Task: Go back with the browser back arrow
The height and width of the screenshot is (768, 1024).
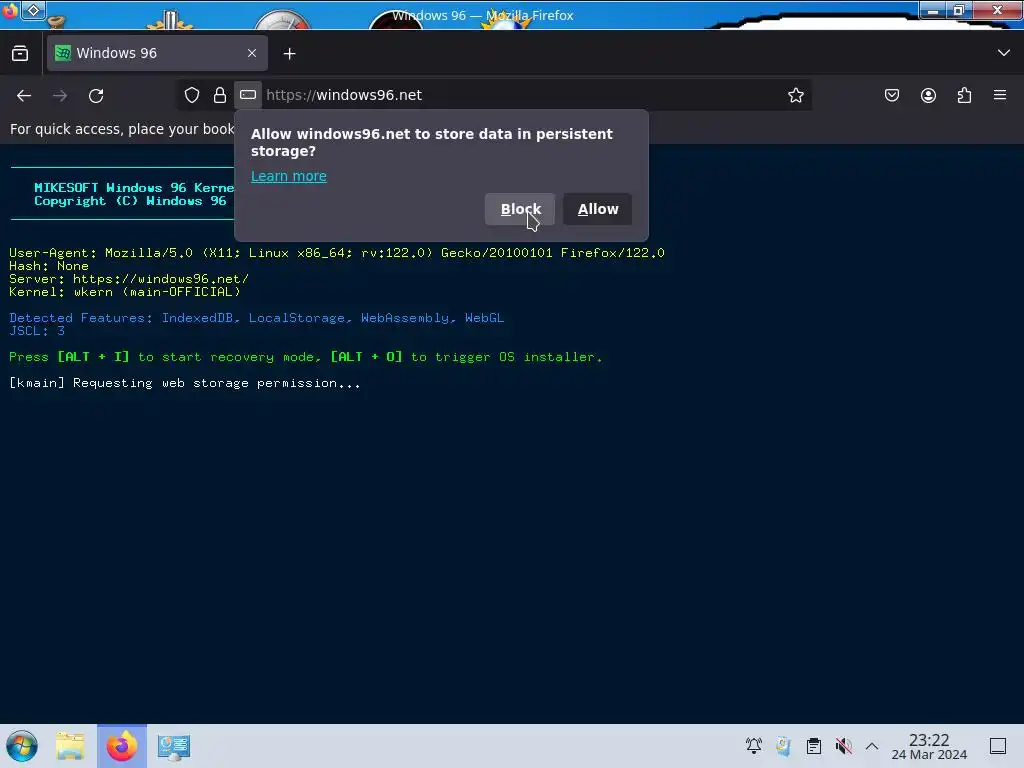Action: point(24,95)
